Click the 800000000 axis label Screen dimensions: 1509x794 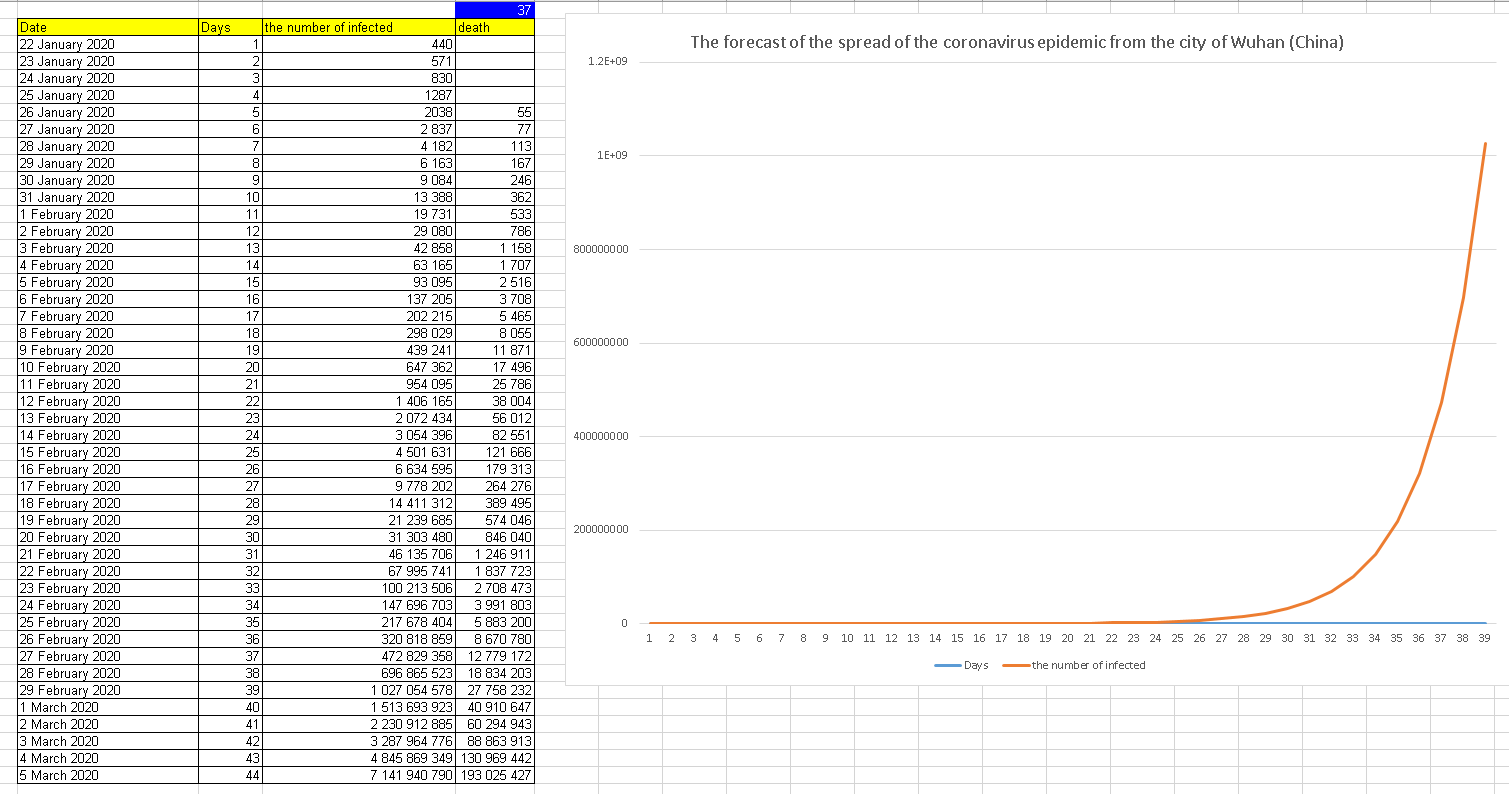[601, 249]
